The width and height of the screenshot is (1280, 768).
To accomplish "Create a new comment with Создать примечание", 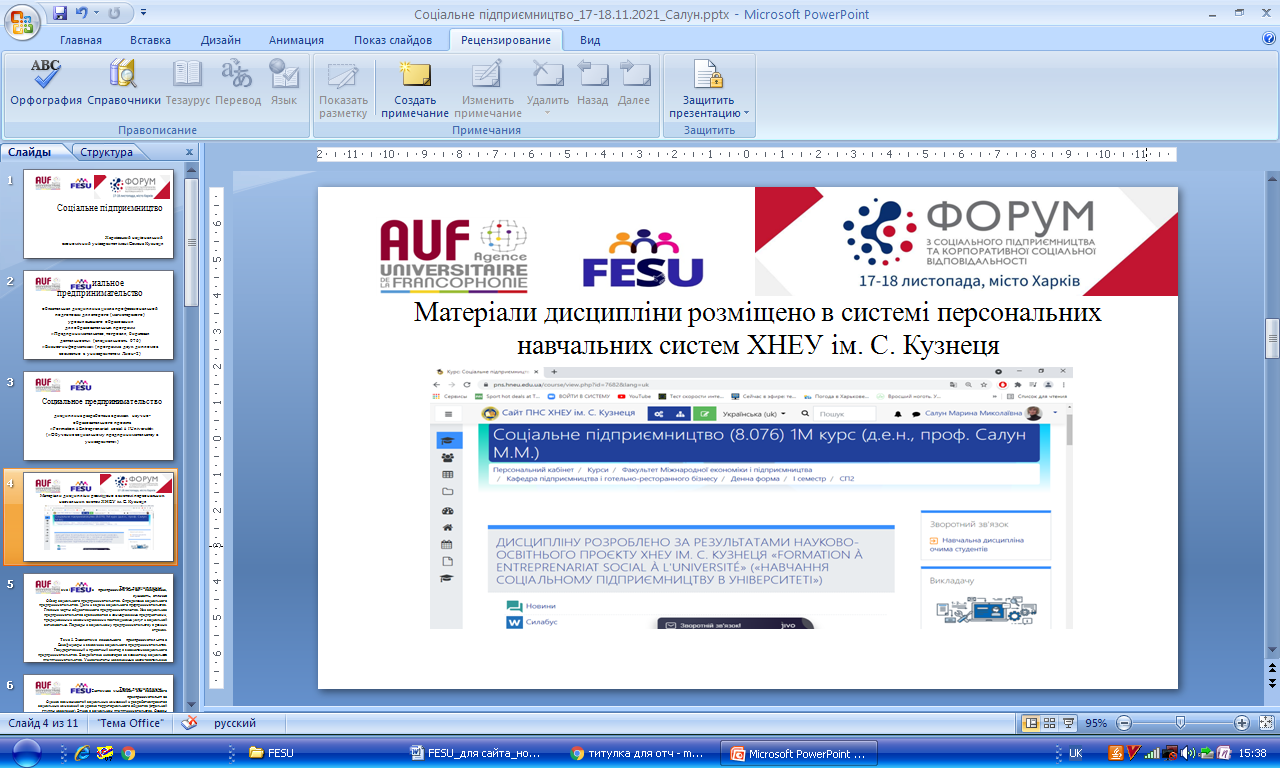I will [414, 88].
